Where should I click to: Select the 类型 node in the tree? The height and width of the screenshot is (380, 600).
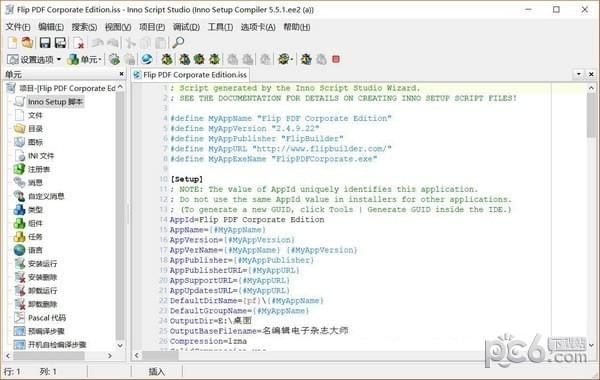click(x=35, y=210)
